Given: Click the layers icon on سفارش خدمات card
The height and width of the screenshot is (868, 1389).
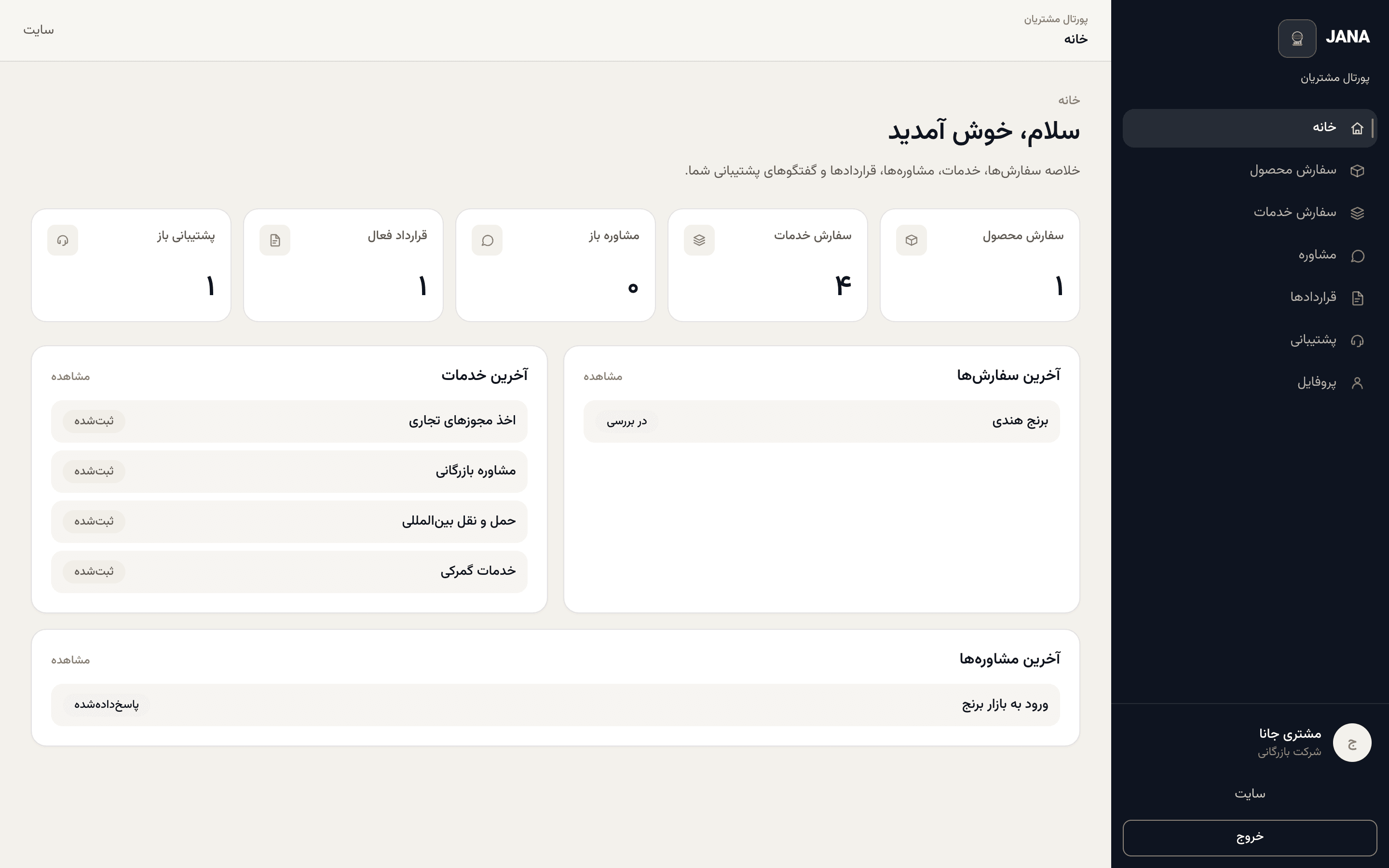Looking at the screenshot, I should click(699, 240).
